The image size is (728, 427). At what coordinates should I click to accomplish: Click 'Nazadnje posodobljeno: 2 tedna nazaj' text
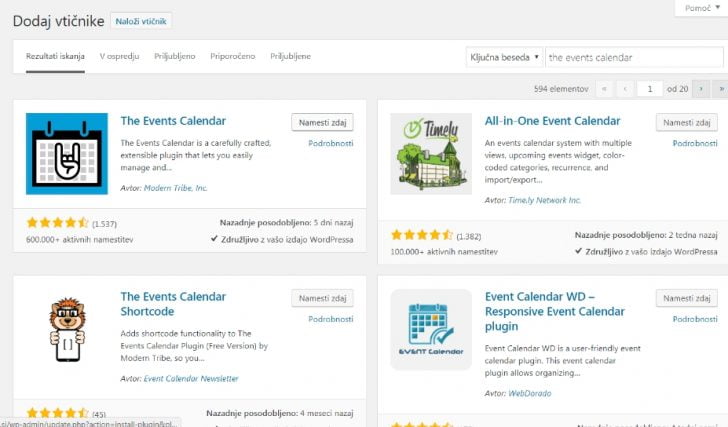click(646, 235)
